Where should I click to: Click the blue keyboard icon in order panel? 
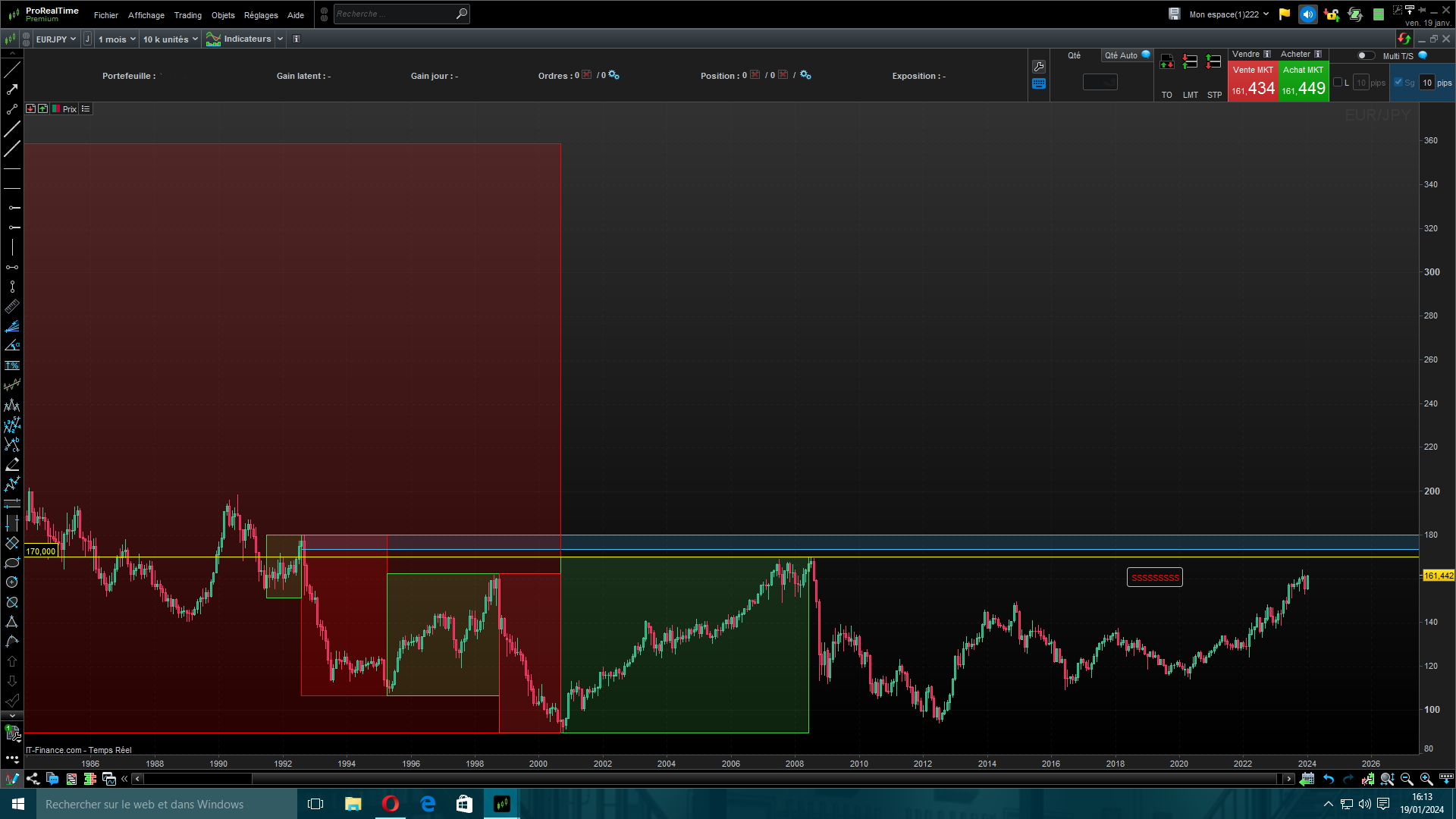(x=1039, y=84)
